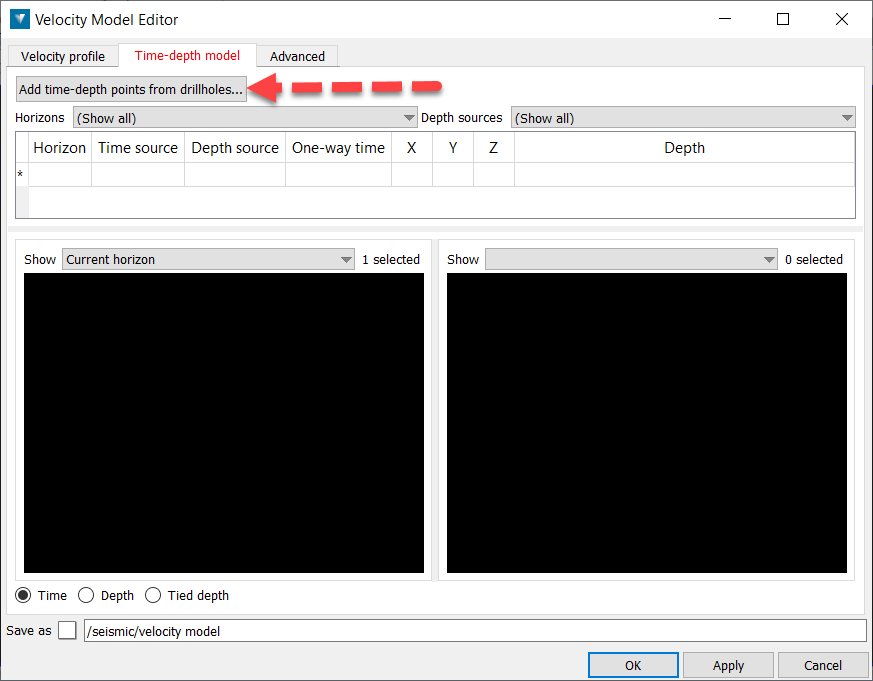Screen dimensions: 873x681
Task: Select the Time-depth model tab
Action: pos(187,55)
